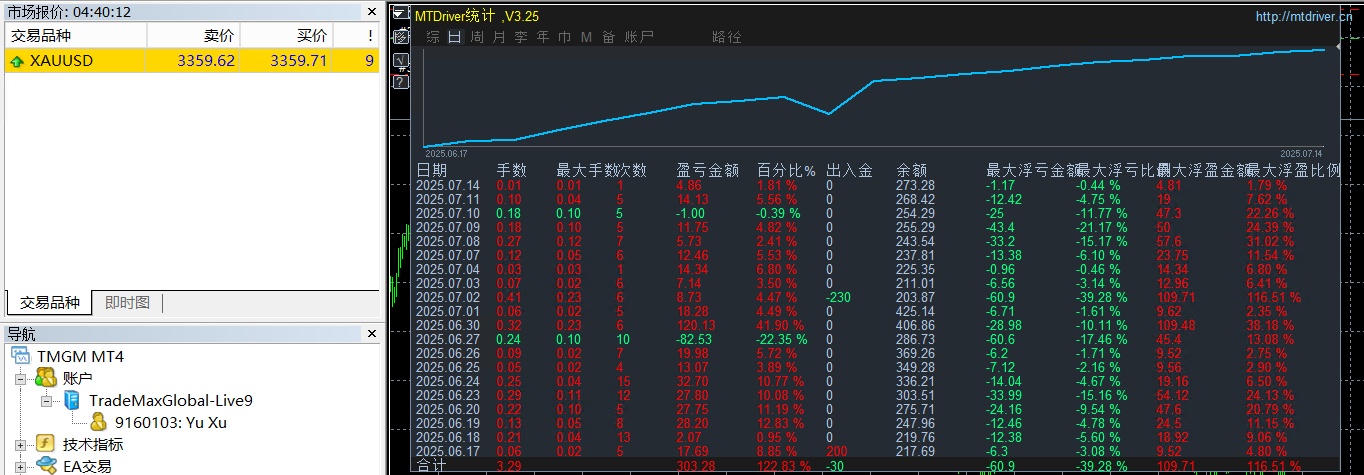Click the 账户 accounts group icon
Screen dimensions: 1364x475
[x=45, y=378]
